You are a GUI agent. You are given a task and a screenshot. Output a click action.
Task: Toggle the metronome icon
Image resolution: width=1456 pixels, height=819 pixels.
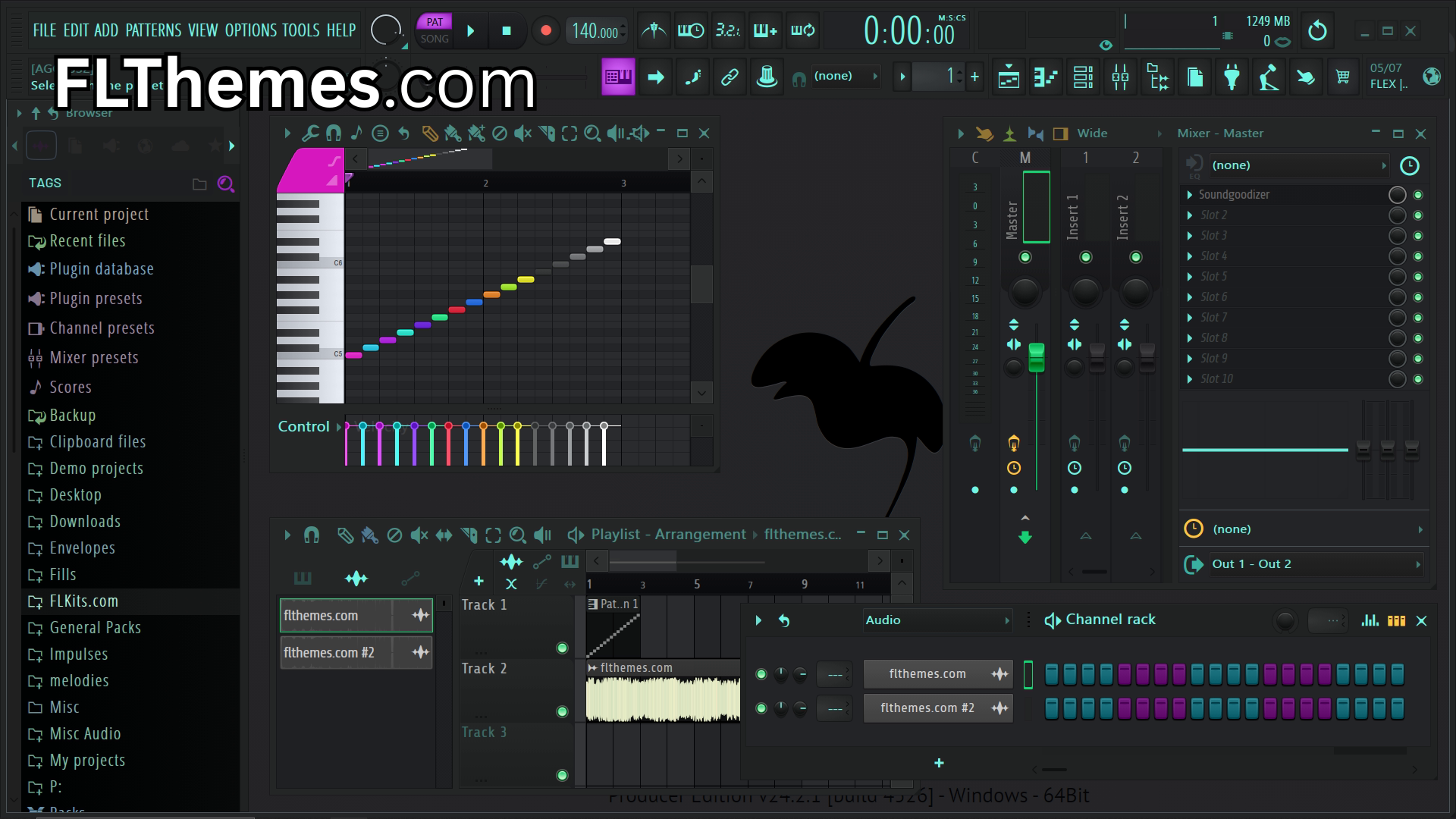pos(654,30)
